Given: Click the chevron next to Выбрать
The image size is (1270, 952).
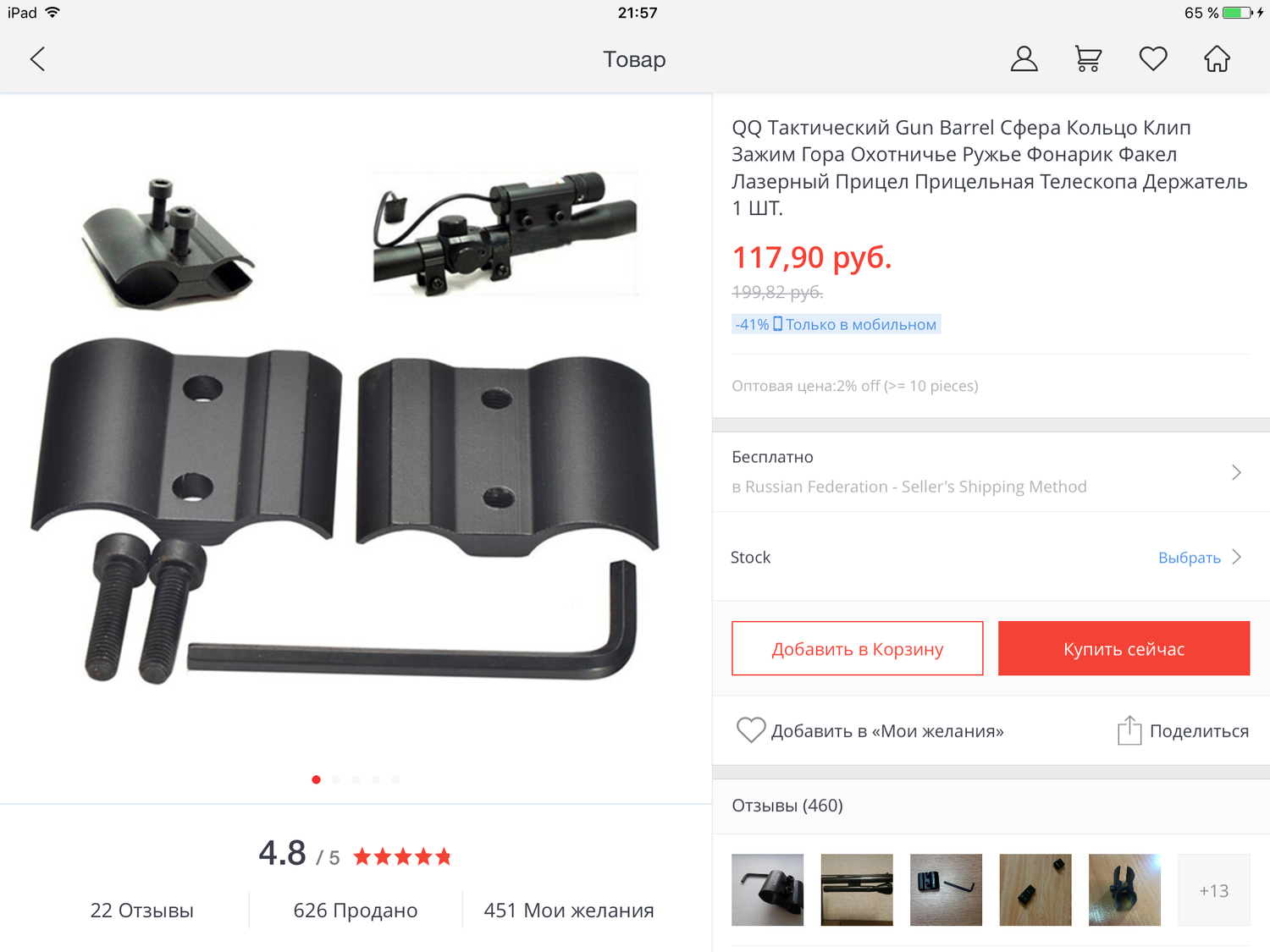Looking at the screenshot, I should [1237, 557].
